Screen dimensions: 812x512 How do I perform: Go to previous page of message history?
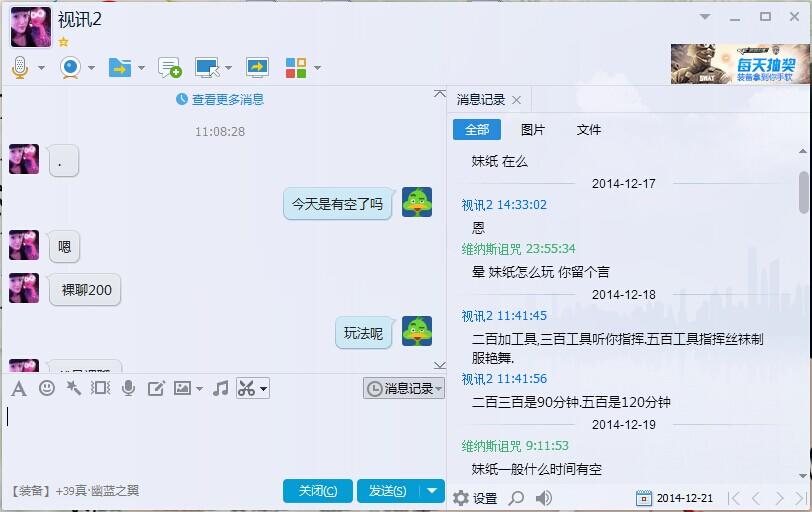pos(756,498)
